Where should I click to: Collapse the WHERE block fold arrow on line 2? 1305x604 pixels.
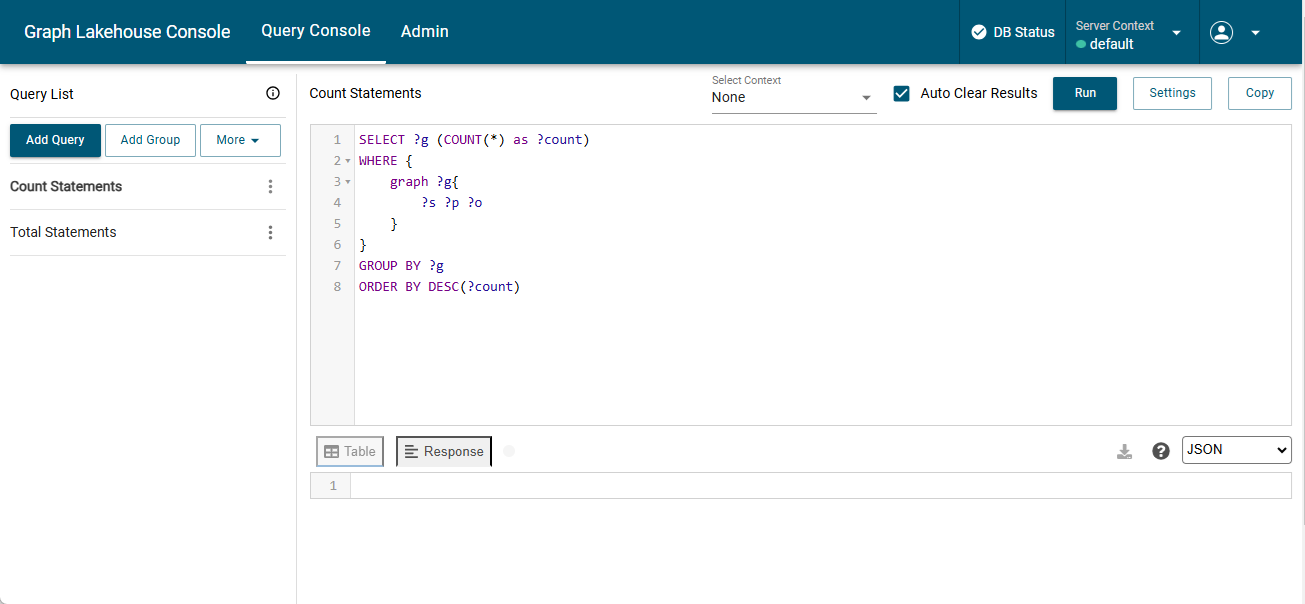(x=348, y=161)
